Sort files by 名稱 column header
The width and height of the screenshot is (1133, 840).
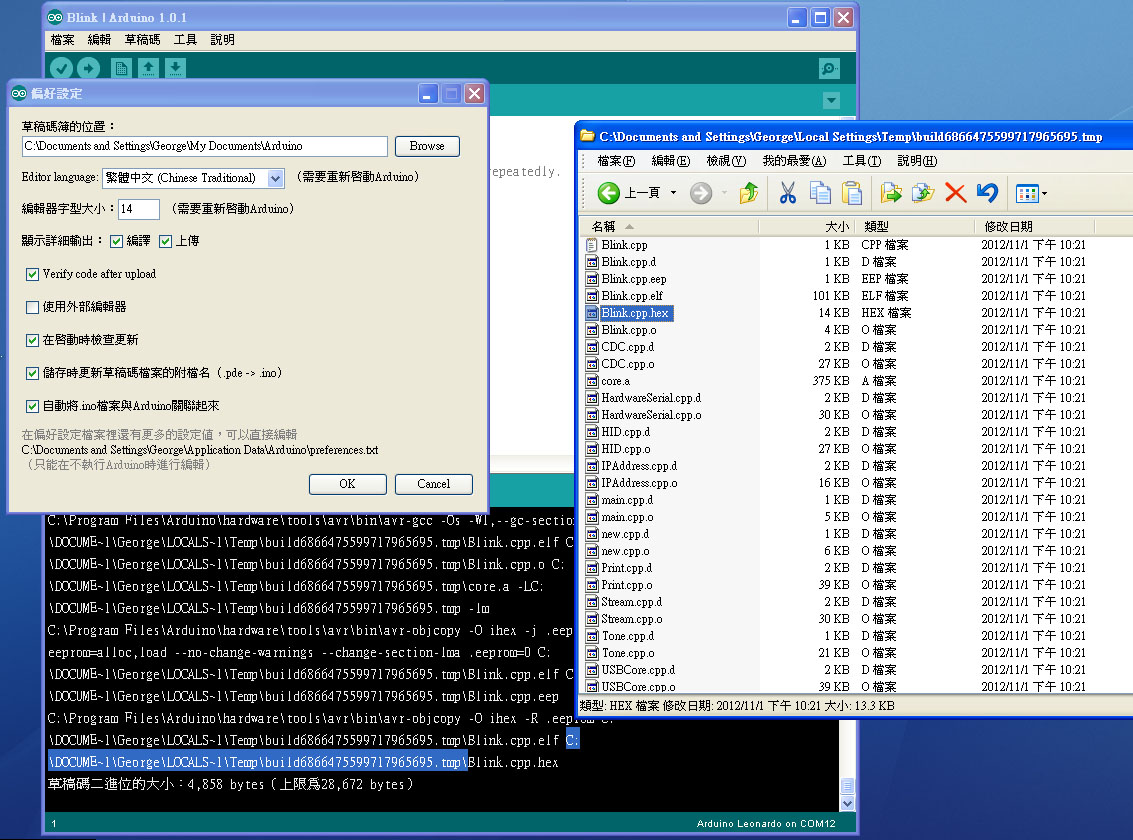pyautogui.click(x=669, y=227)
